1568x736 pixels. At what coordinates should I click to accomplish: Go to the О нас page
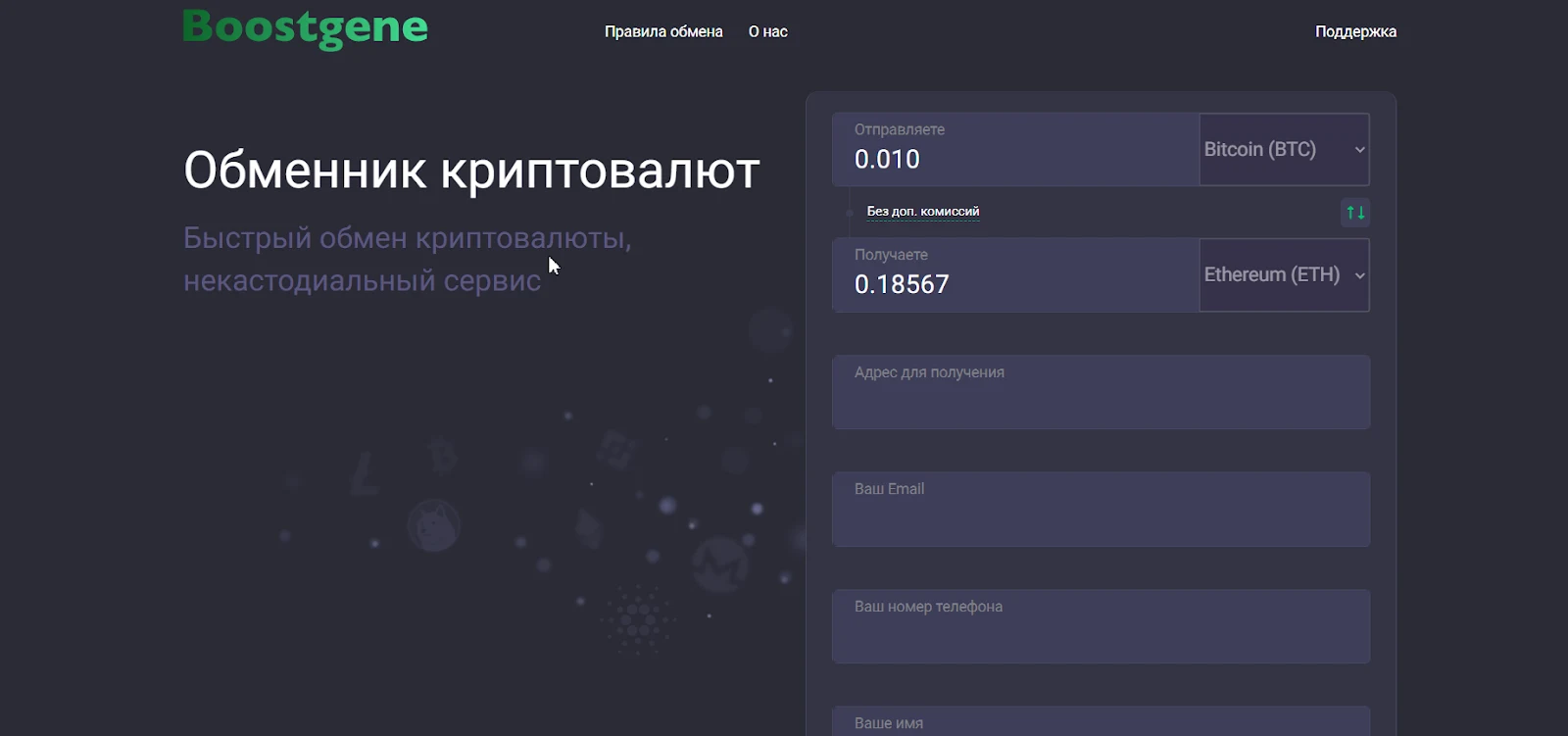point(768,31)
